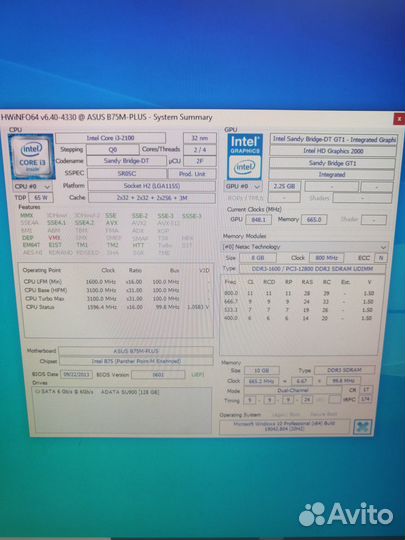The image size is (405, 540).
Task: Click the blue icon beside Operating System field
Action: [x=363, y=427]
